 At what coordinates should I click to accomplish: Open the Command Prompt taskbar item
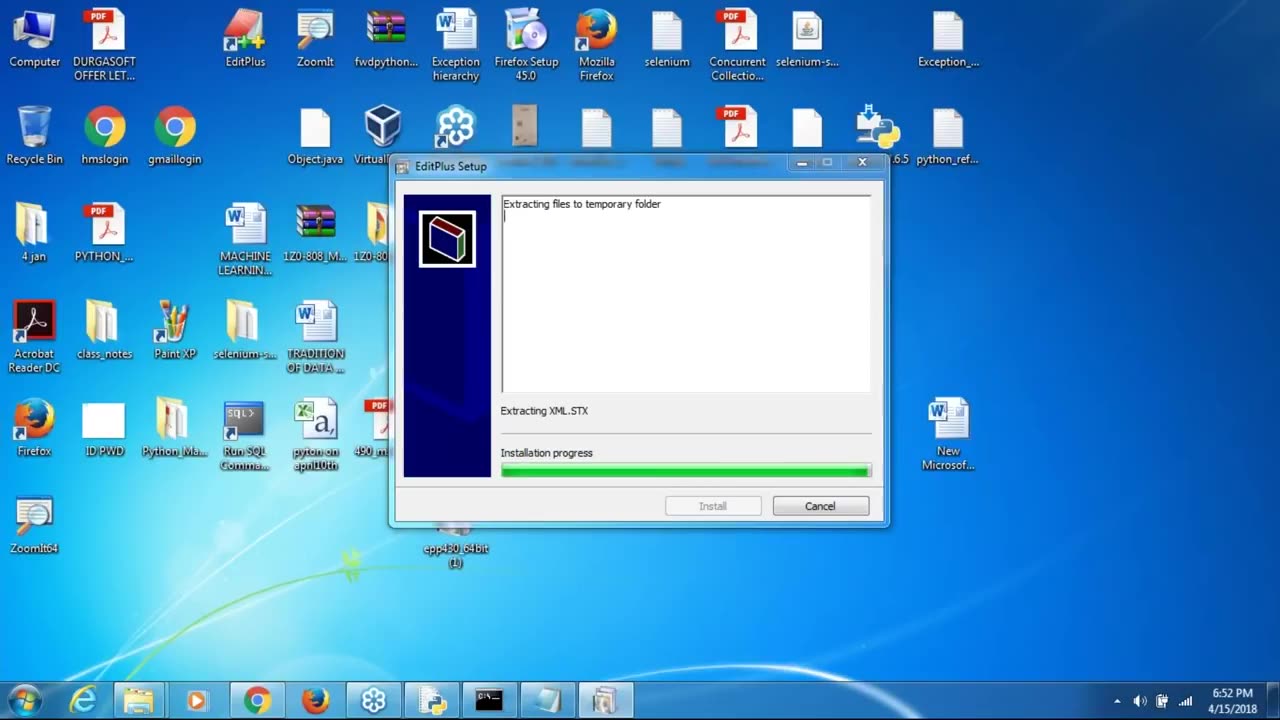point(489,701)
